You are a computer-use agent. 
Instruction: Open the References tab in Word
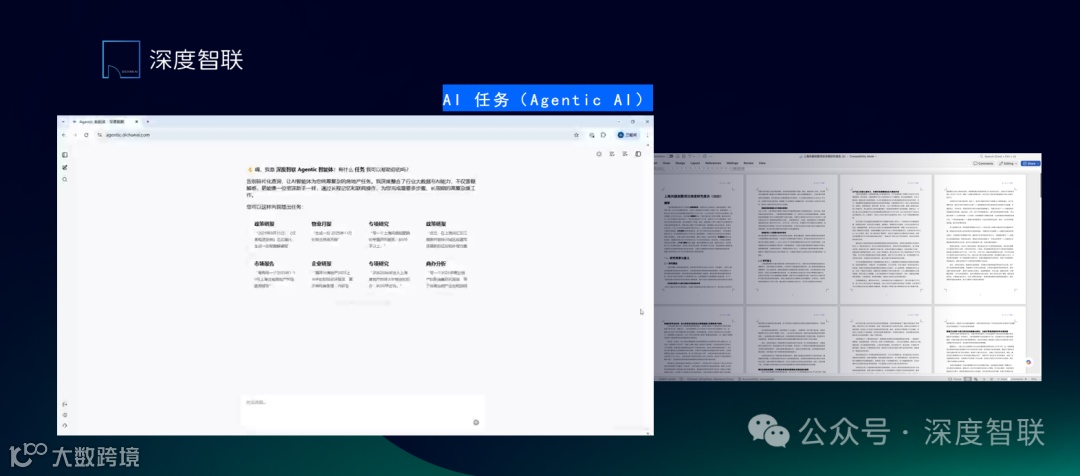click(x=713, y=163)
